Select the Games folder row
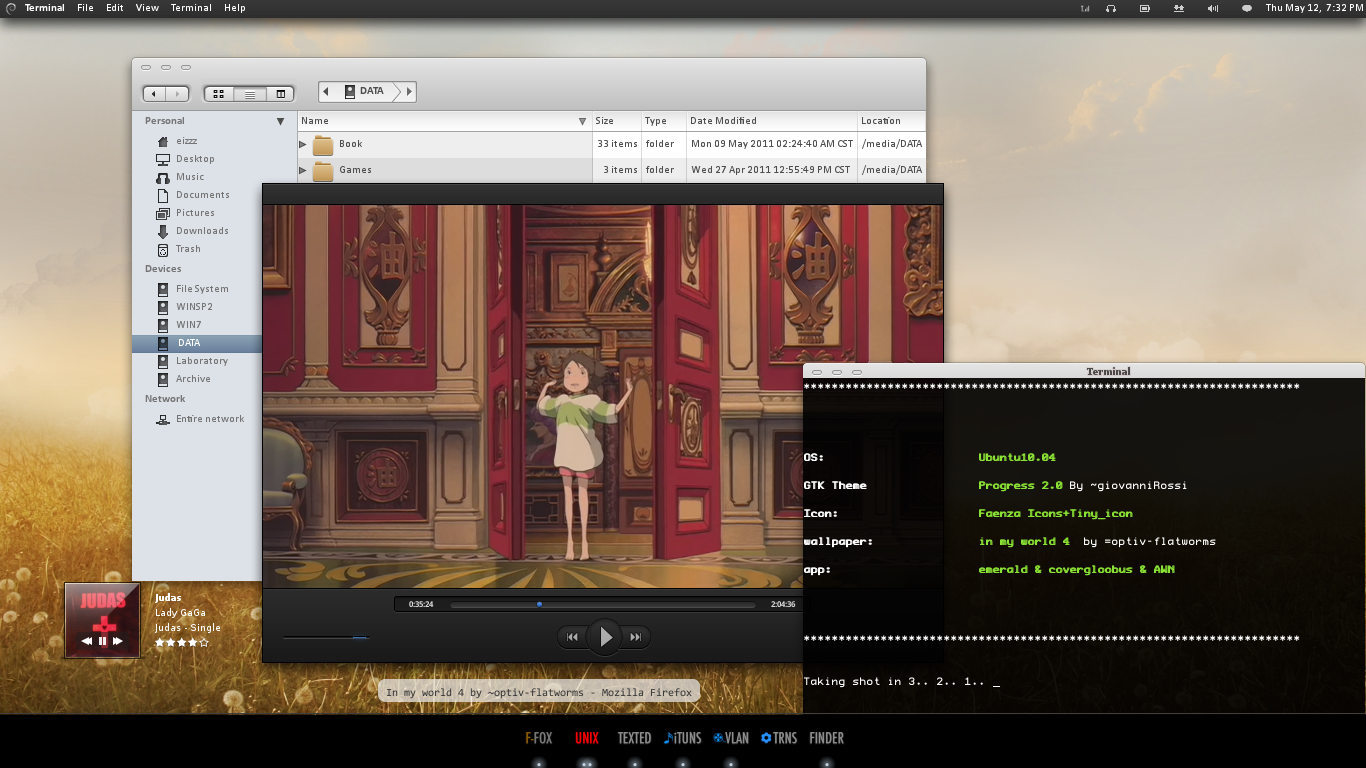 (612, 170)
